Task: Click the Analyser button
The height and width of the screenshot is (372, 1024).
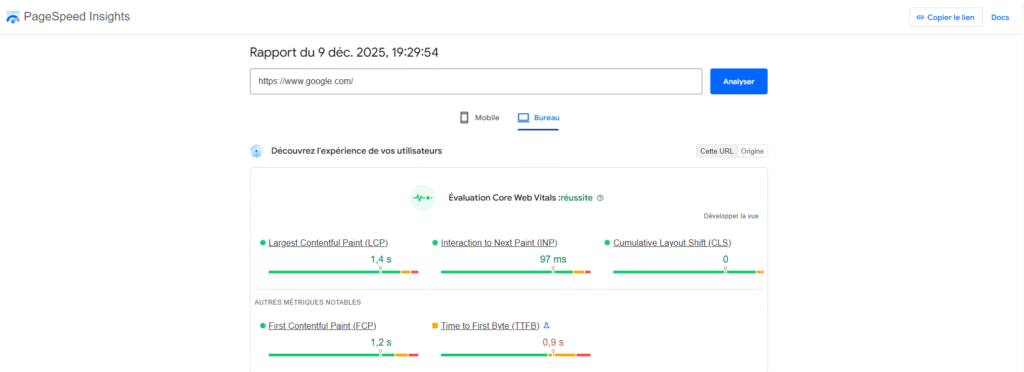Action: (x=739, y=82)
